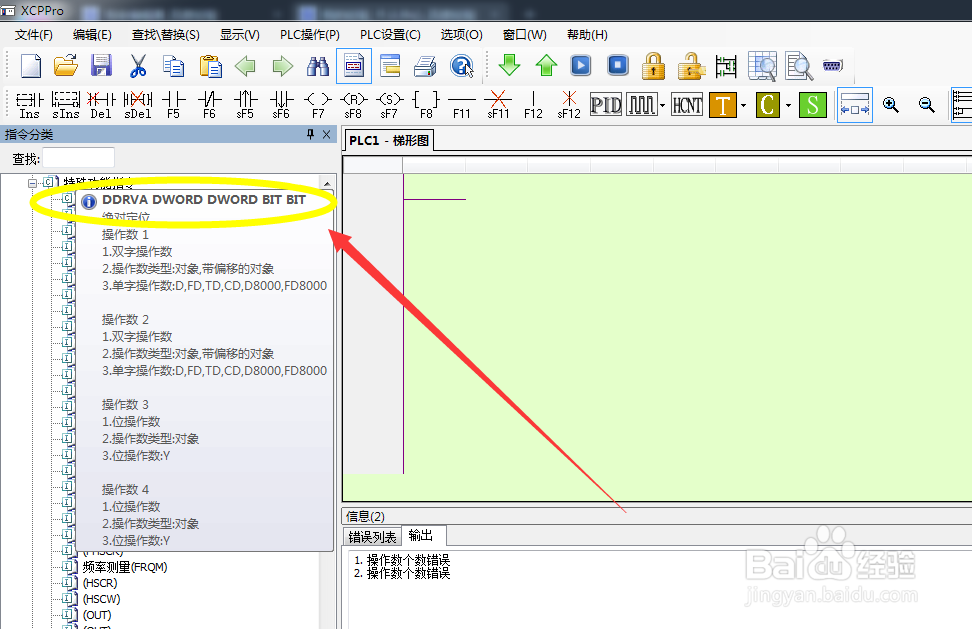
Task: Open the 显示(V) menu
Action: 240,35
